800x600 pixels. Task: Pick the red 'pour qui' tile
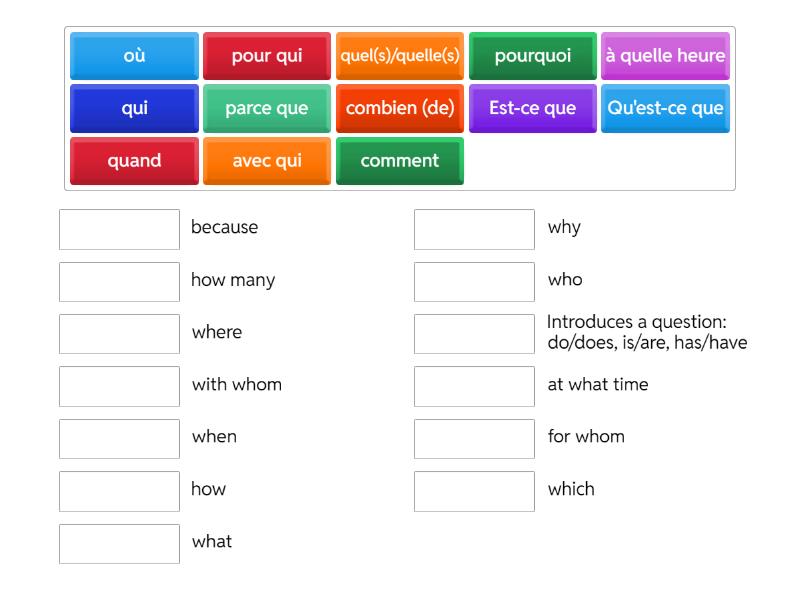click(x=267, y=56)
